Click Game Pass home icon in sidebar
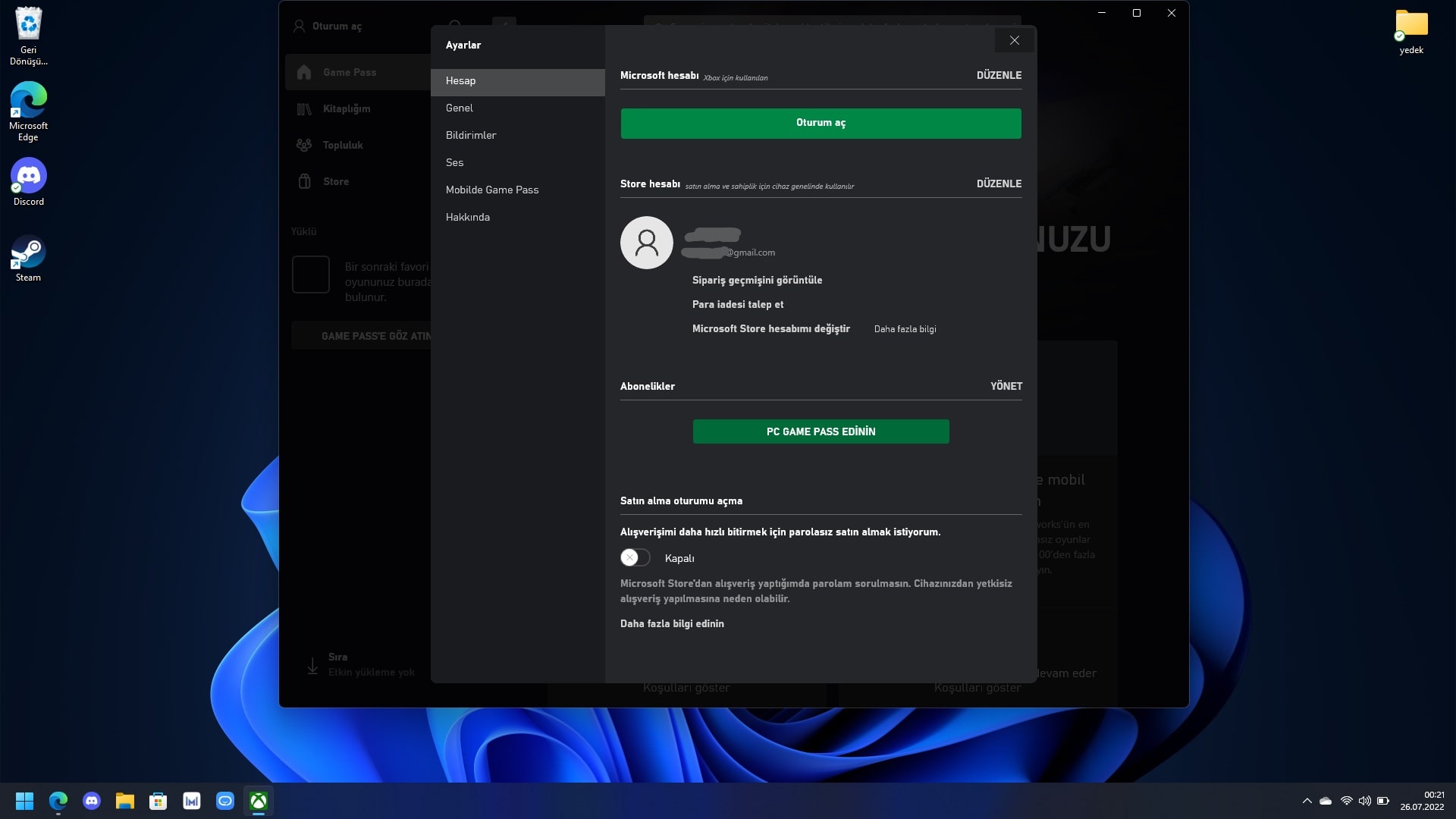The width and height of the screenshot is (1456, 819). coord(304,72)
